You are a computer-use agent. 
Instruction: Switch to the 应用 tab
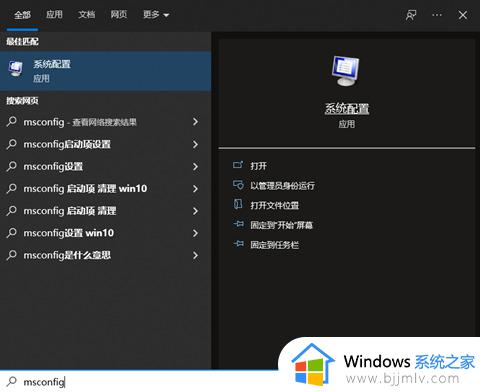point(54,15)
